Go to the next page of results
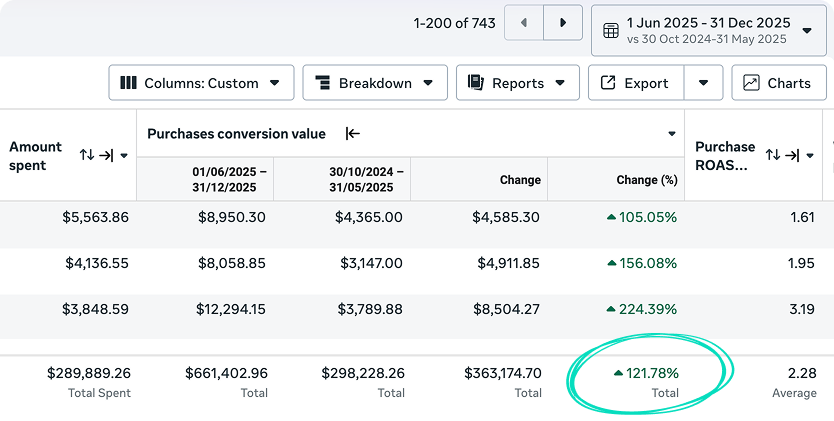The image size is (834, 421). tap(563, 23)
